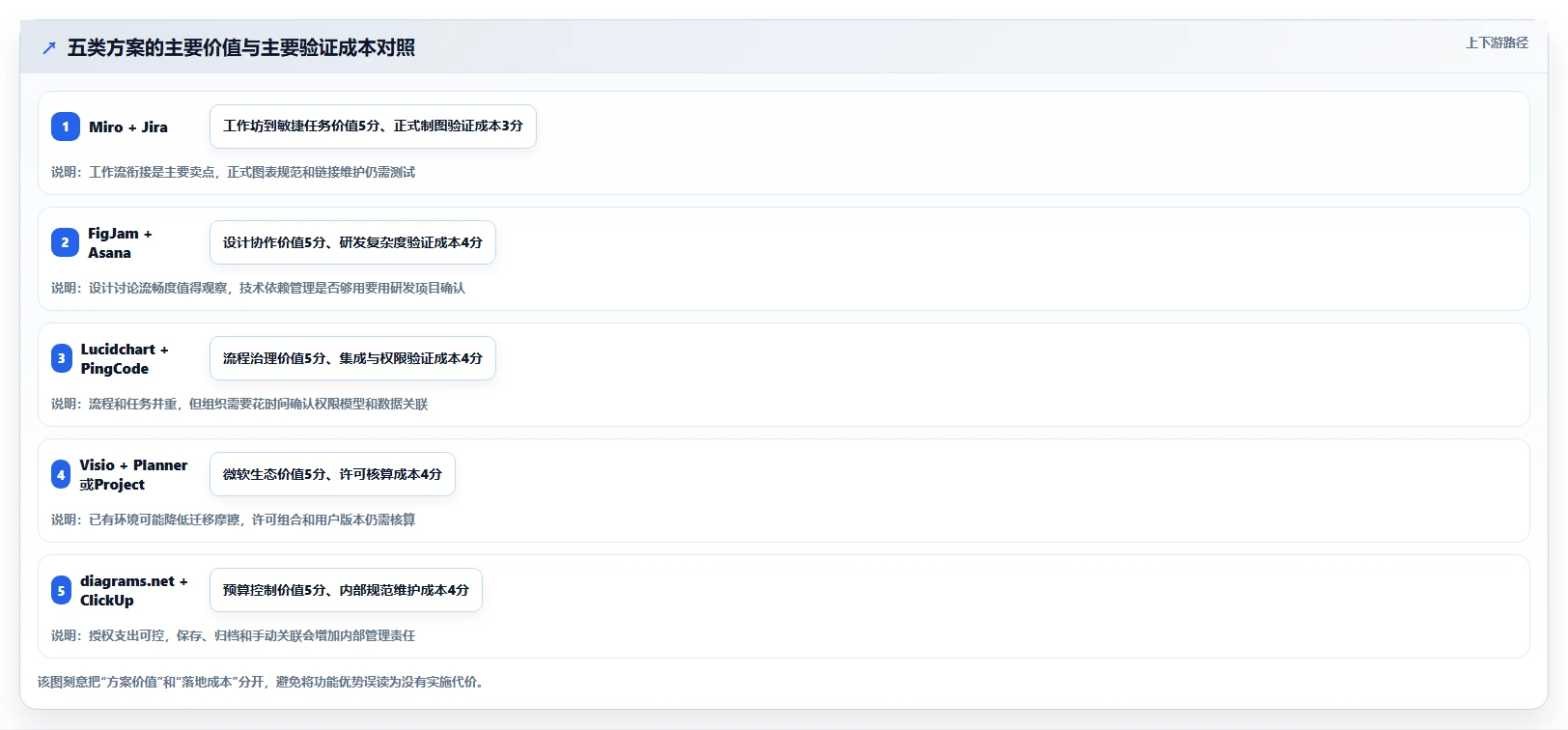Click the number 5 badge for diagrams.net + ClickUp
This screenshot has width=1568, height=730.
point(61,590)
